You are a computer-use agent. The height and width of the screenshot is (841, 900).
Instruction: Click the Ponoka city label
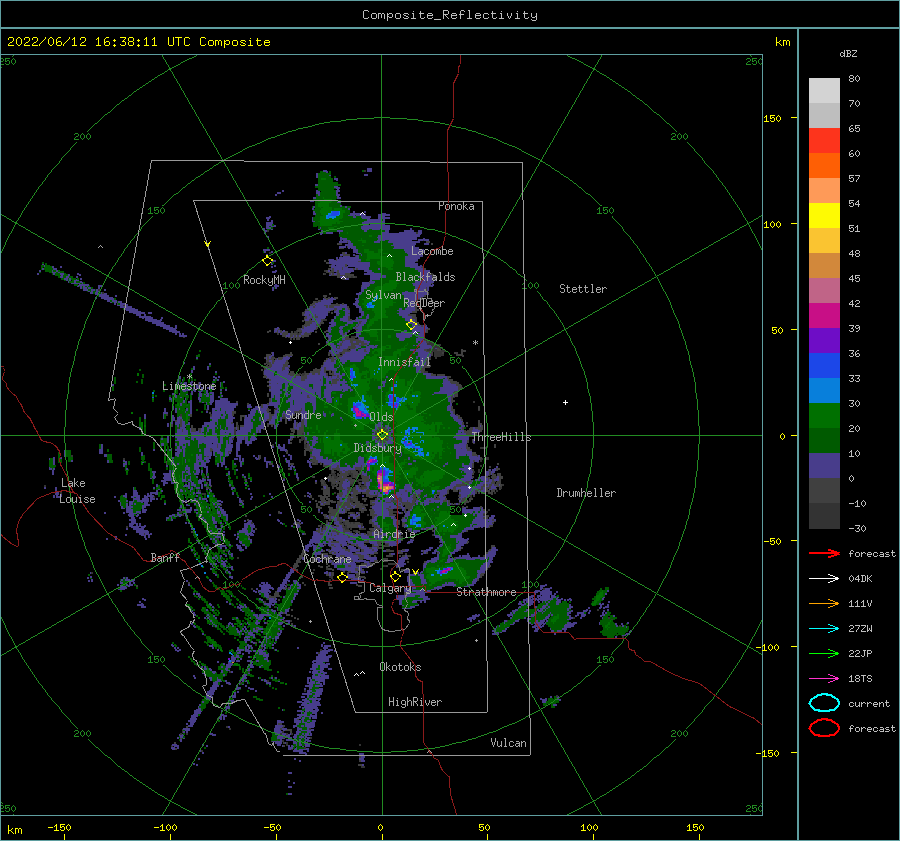456,206
